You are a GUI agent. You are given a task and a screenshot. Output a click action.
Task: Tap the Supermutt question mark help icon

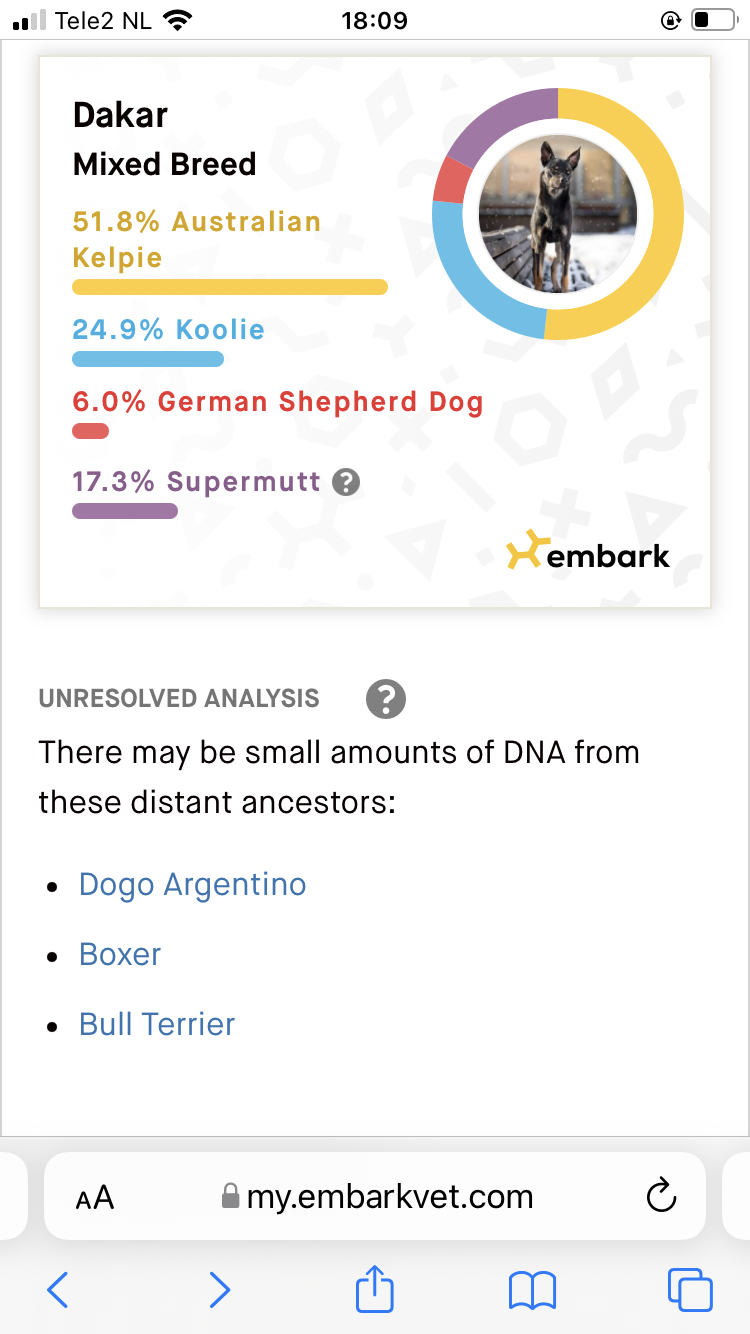pos(346,483)
